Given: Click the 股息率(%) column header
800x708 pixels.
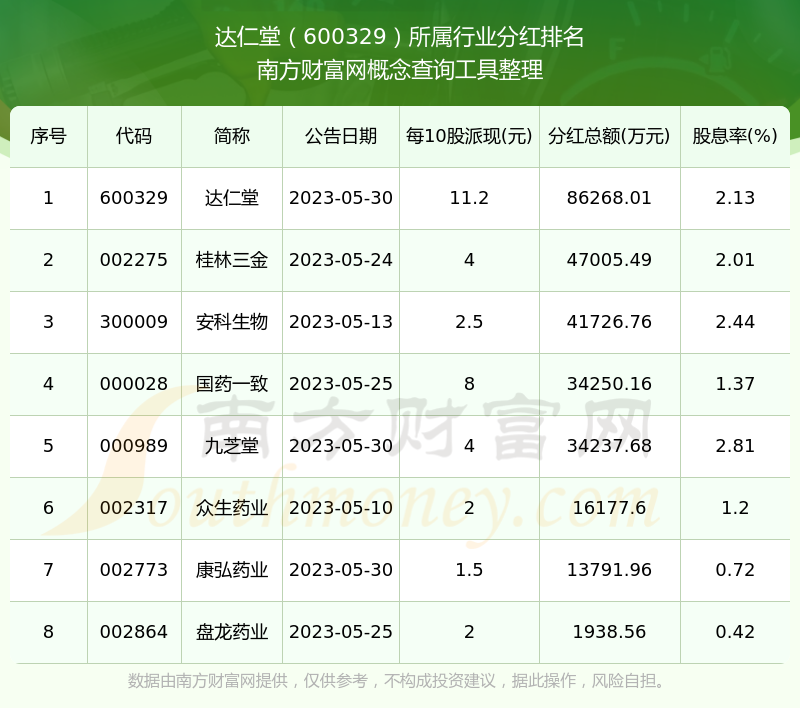Looking at the screenshot, I should [735, 136].
